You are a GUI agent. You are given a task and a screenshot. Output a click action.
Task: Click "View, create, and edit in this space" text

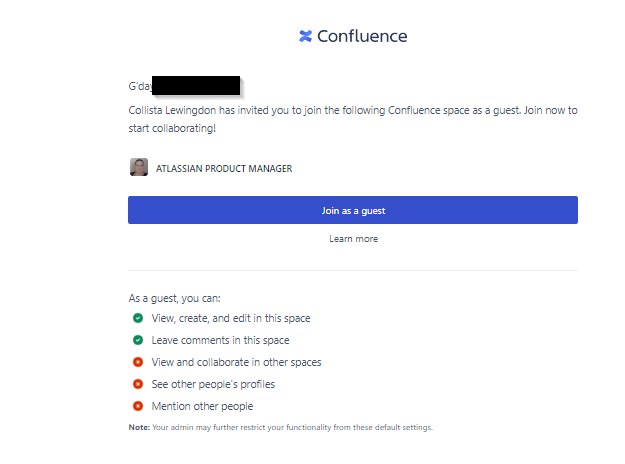coord(231,318)
